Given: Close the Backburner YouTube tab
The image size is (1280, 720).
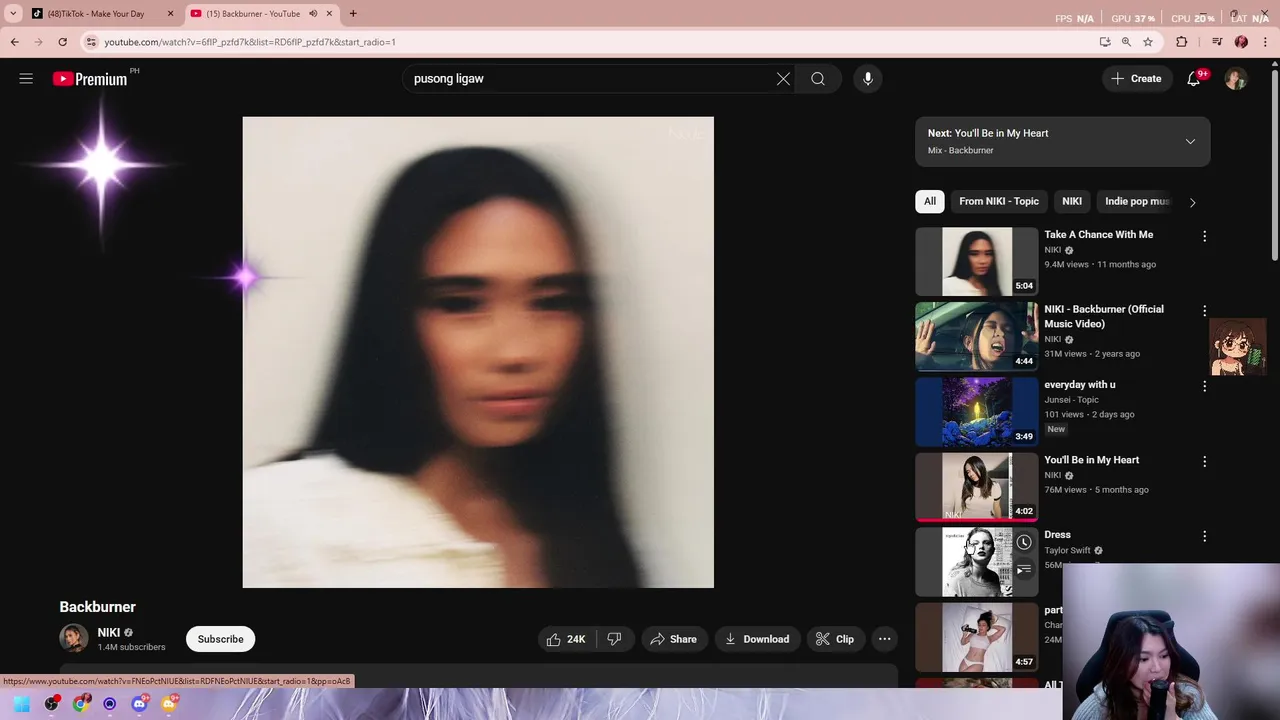Looking at the screenshot, I should 329,14.
